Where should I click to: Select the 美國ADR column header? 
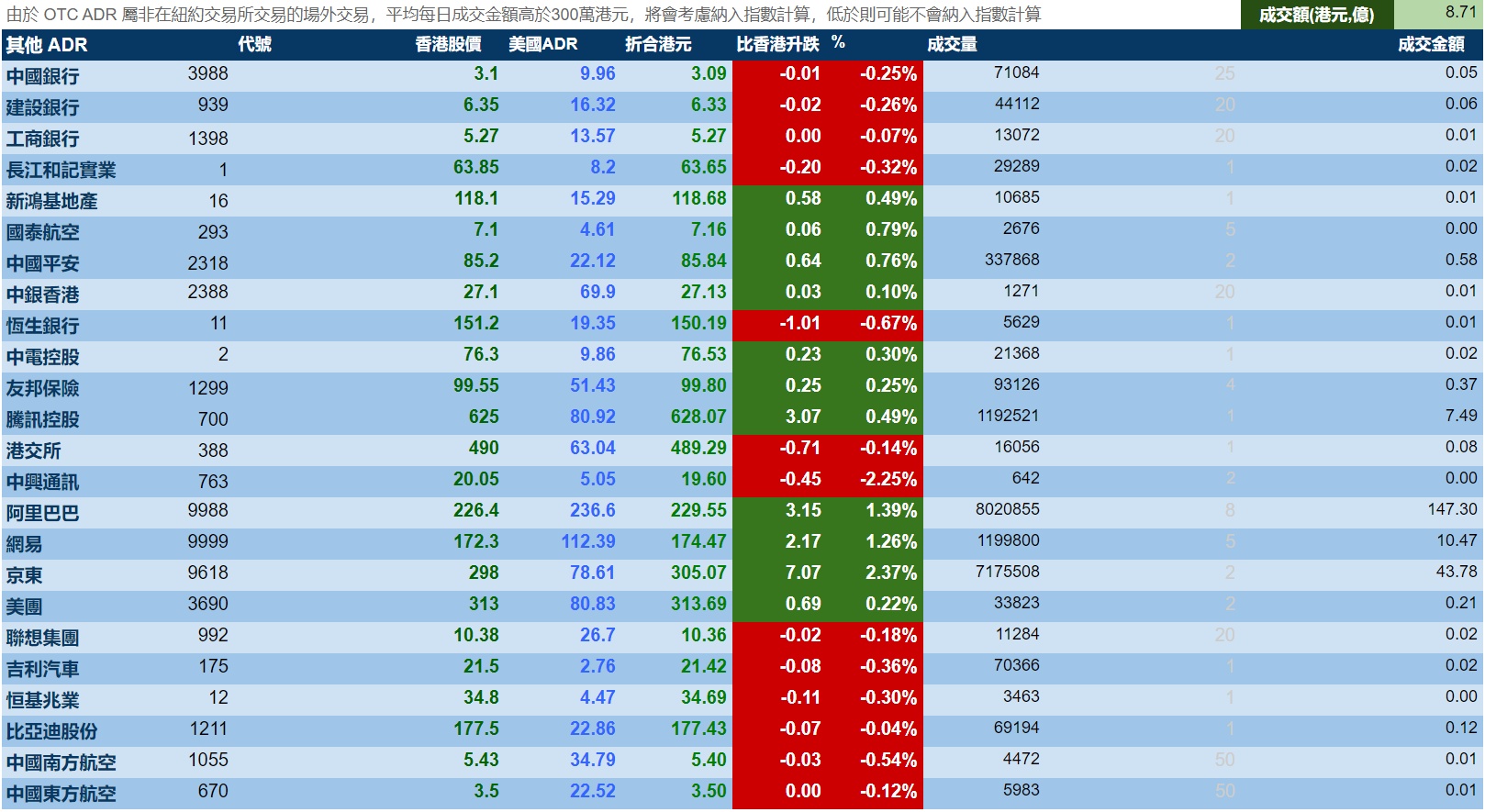[x=543, y=45]
